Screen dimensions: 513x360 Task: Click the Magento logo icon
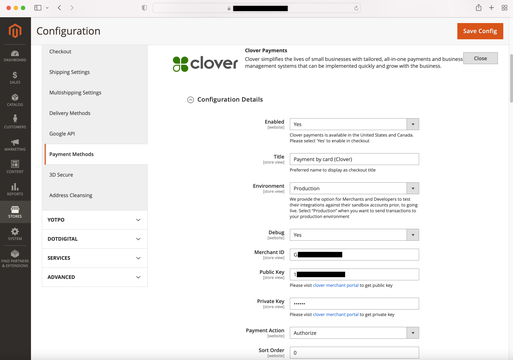pyautogui.click(x=15, y=31)
